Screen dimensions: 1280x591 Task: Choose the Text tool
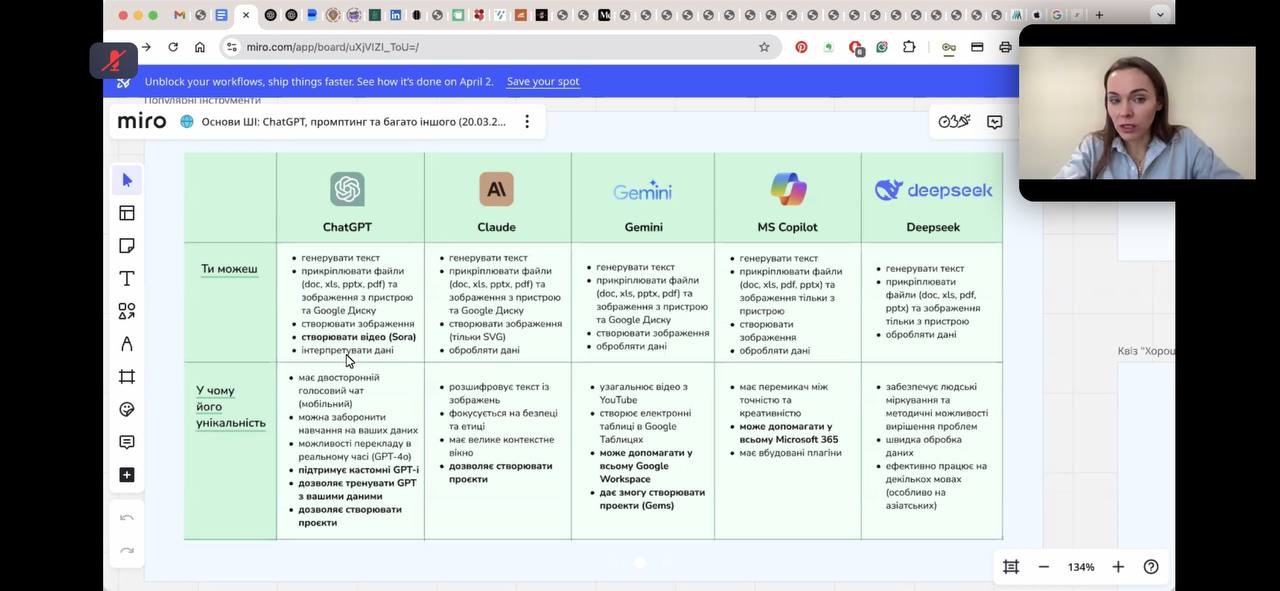pos(127,279)
